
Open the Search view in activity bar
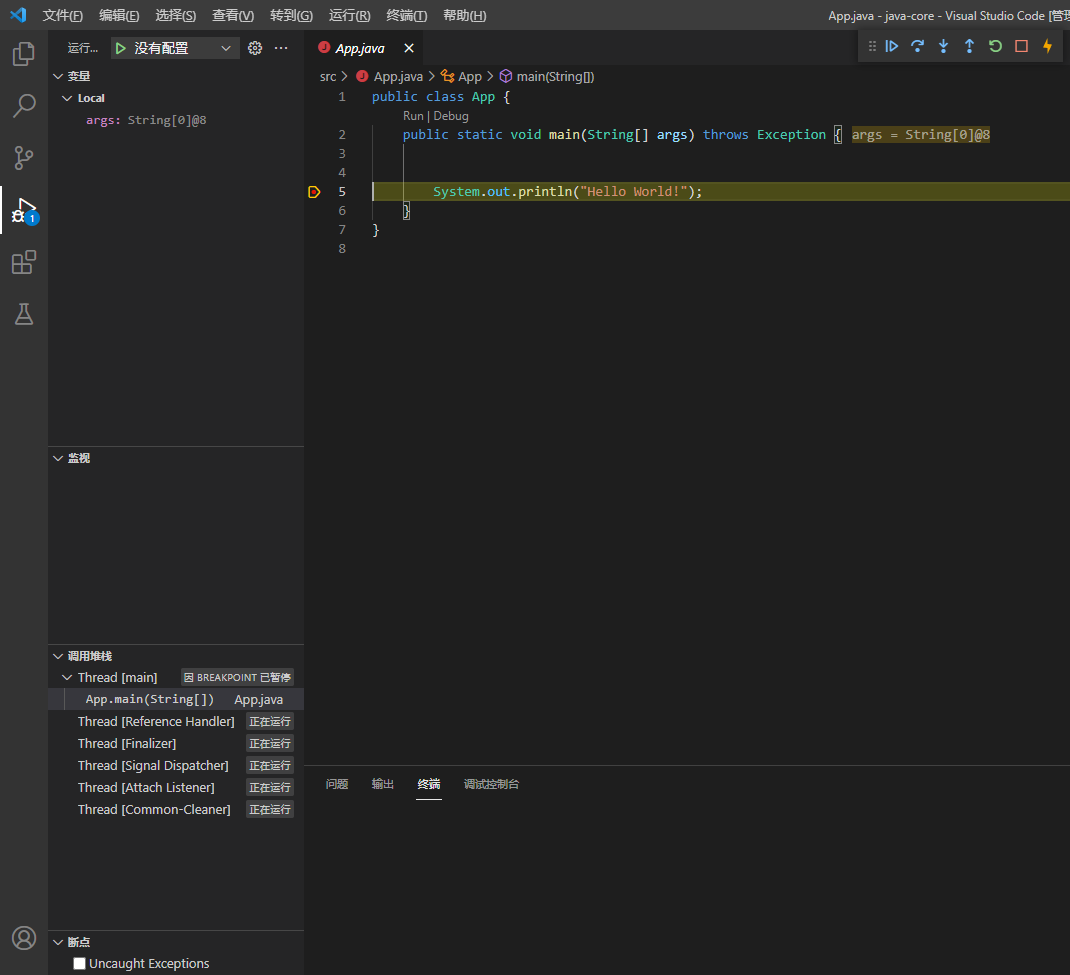(24, 106)
